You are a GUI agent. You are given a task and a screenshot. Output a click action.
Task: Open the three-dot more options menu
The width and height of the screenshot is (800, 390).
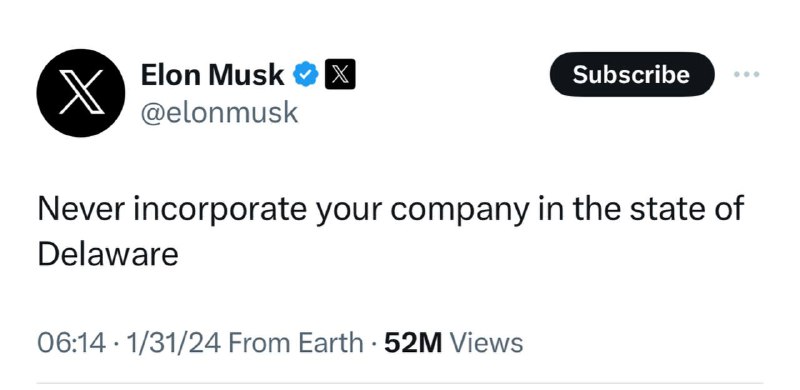(747, 75)
